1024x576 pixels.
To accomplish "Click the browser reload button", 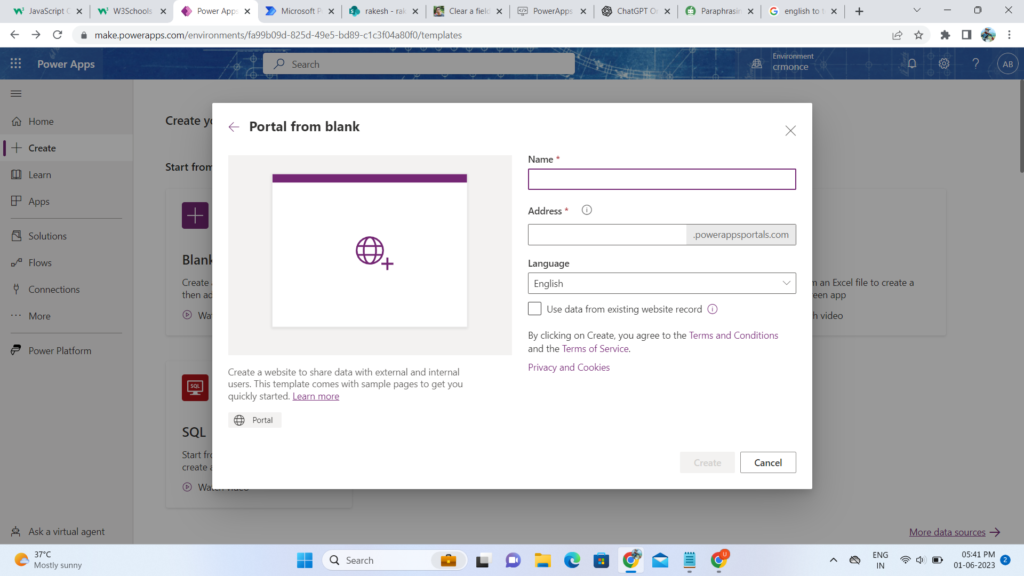I will pyautogui.click(x=57, y=35).
